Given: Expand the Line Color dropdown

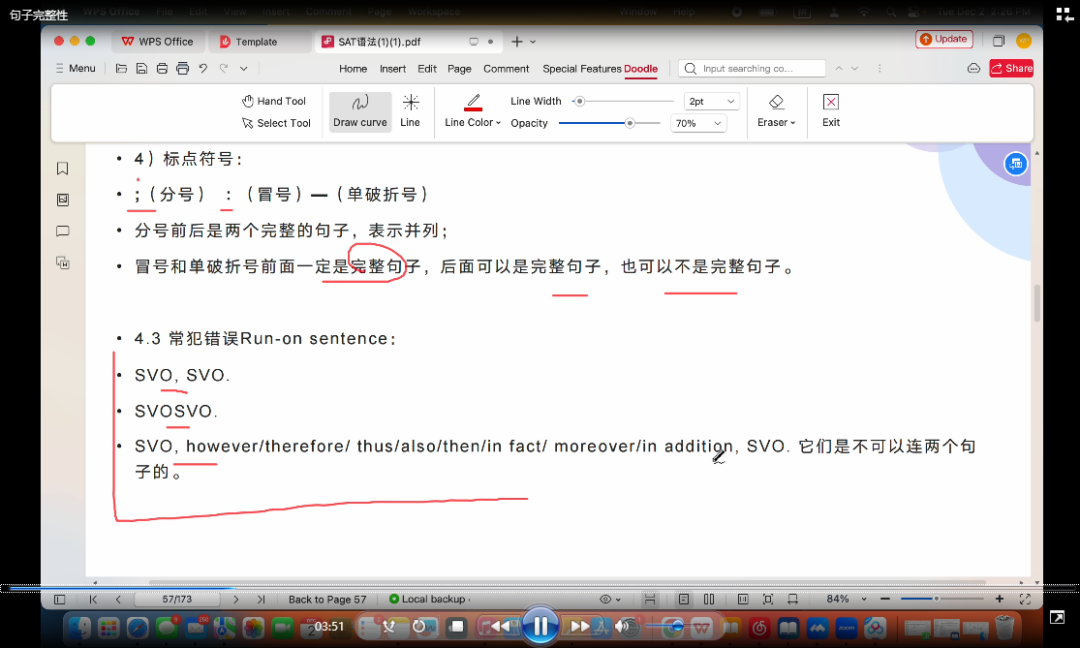Looking at the screenshot, I should (473, 122).
